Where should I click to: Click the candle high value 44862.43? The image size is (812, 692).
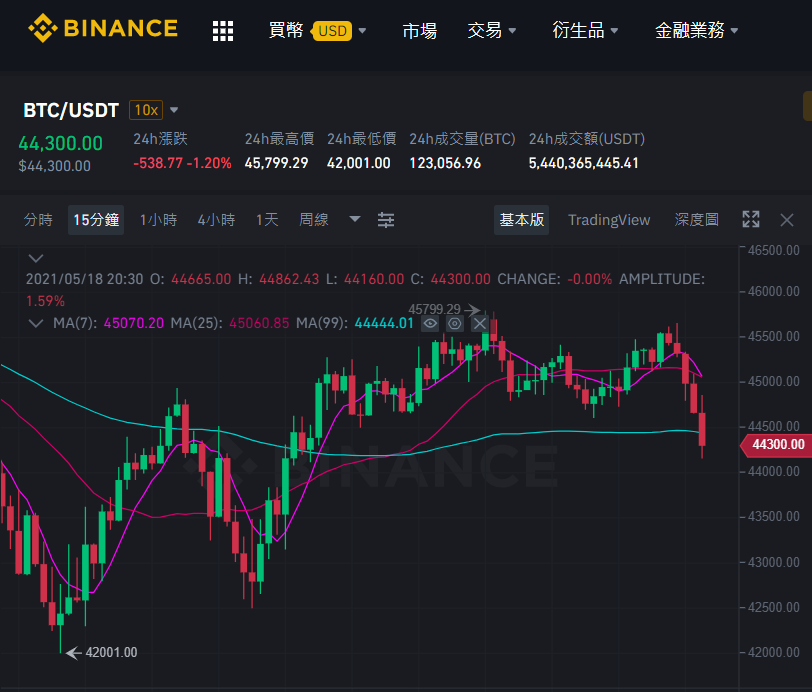tap(289, 279)
